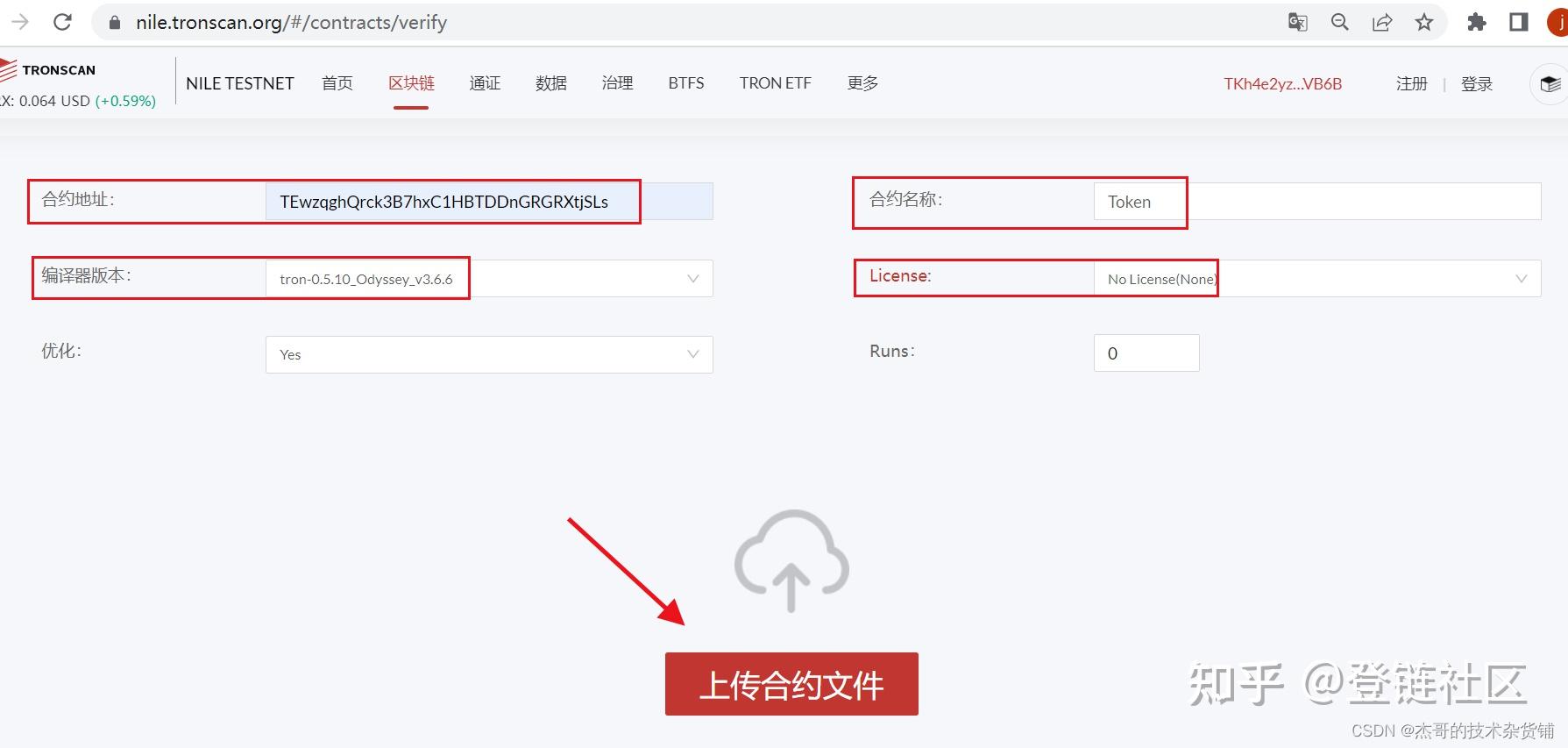Click the 编译器版本 label

click(86, 275)
